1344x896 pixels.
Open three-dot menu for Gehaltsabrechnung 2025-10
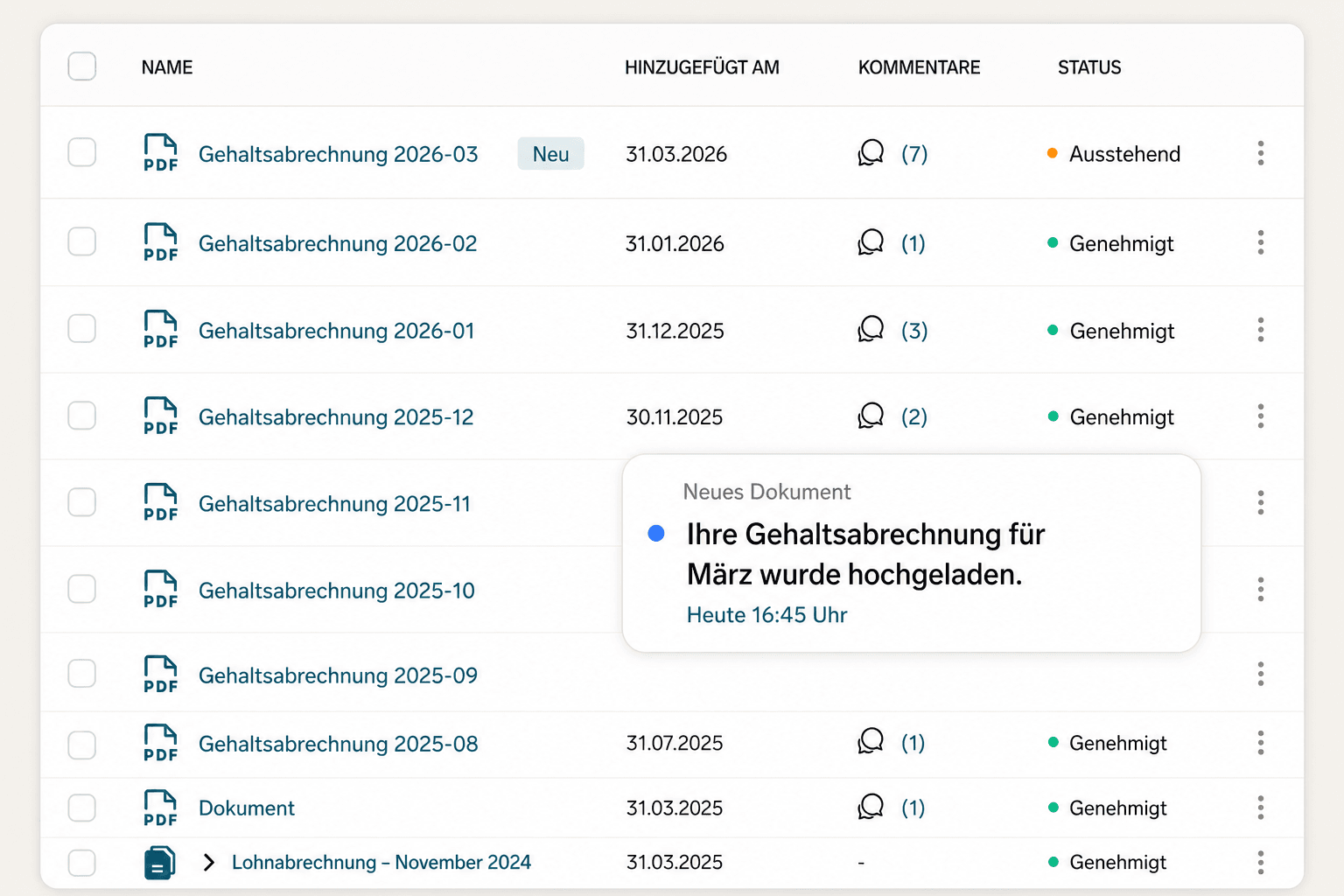click(1261, 589)
